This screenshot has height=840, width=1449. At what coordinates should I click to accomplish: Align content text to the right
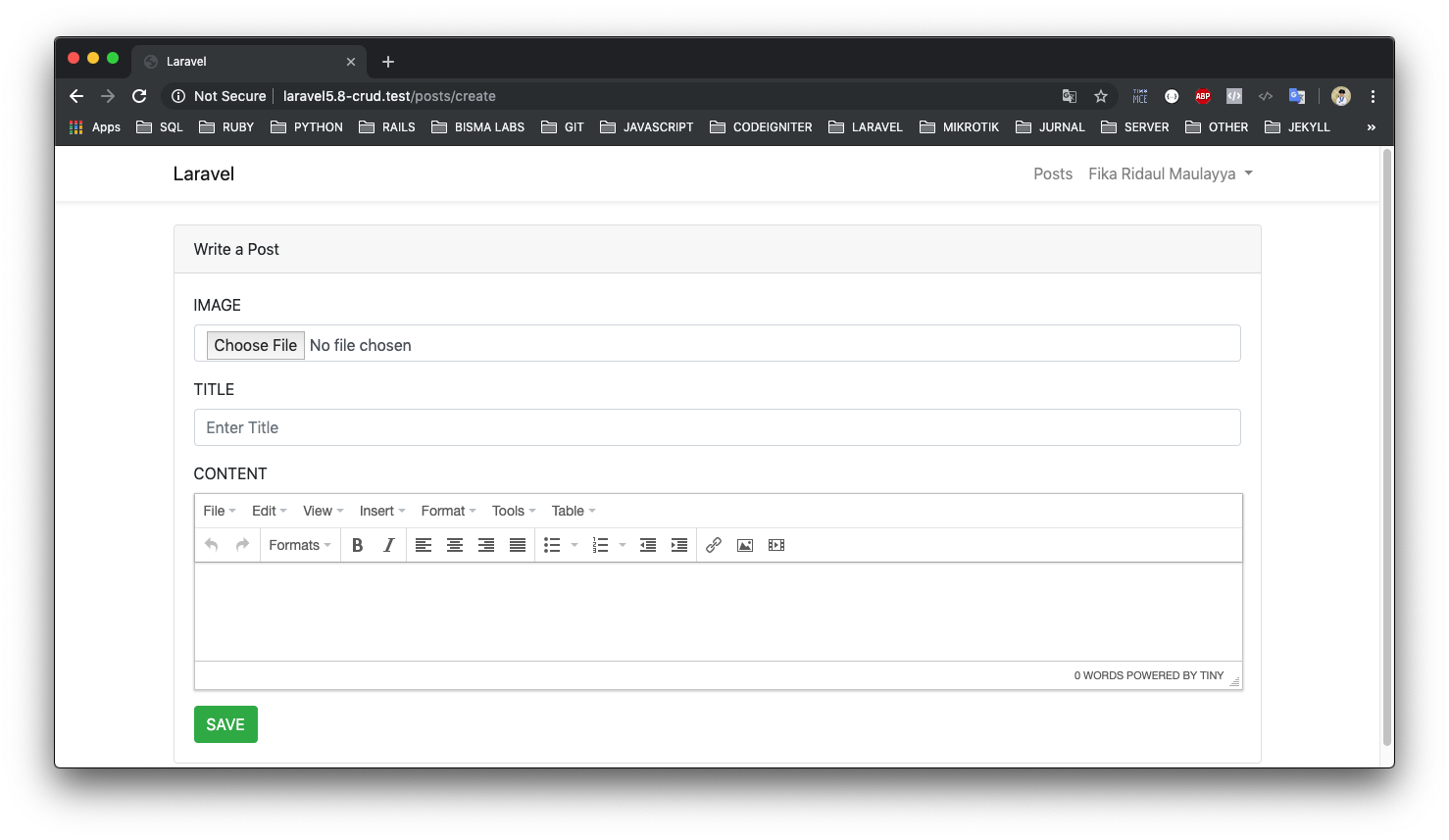pyautogui.click(x=486, y=545)
